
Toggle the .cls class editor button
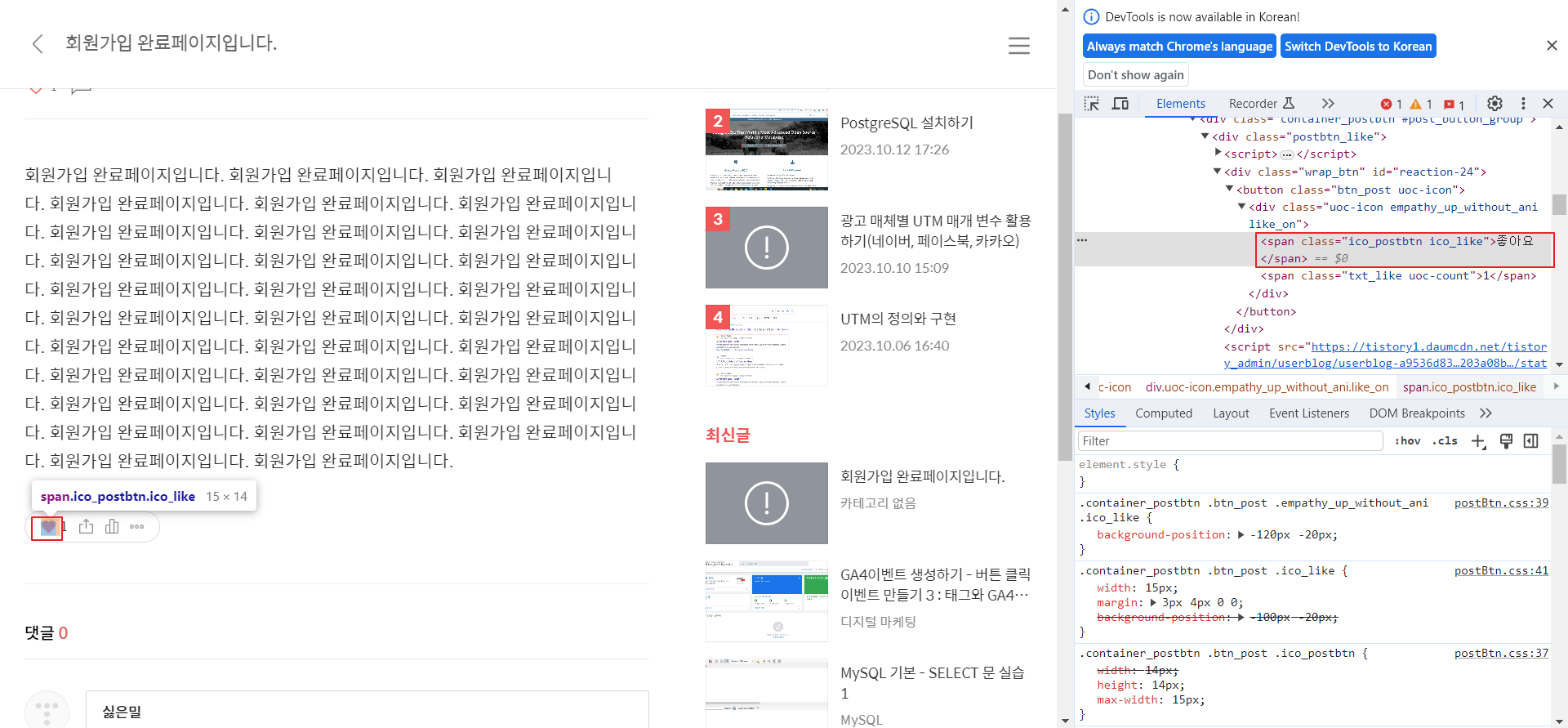pos(1445,441)
